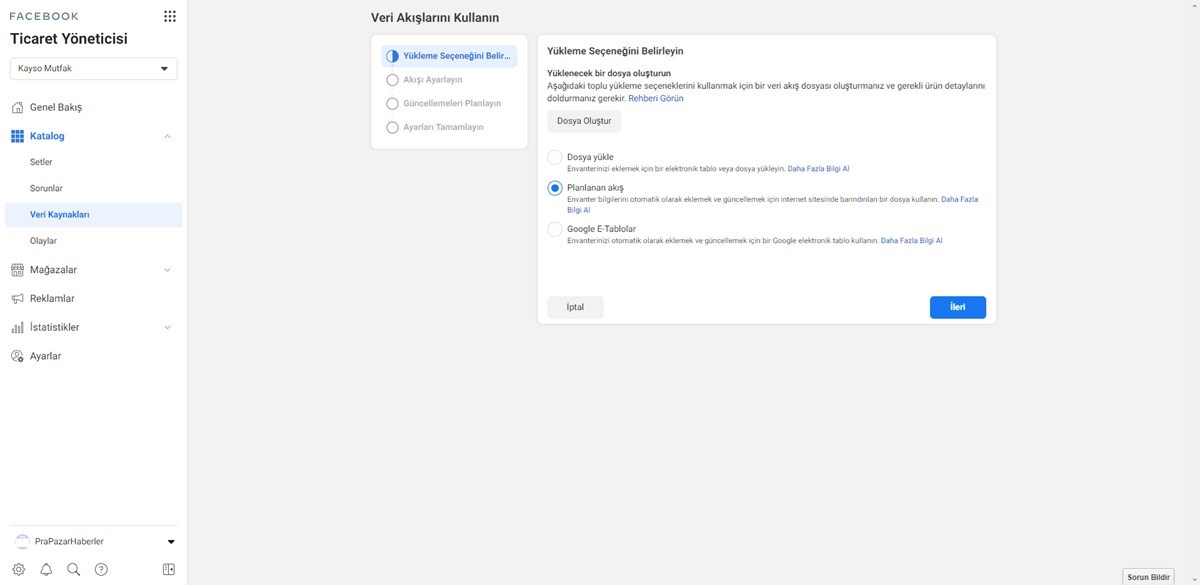Viewport: 1200px width, 585px height.
Task: Open the Facebook apps grid menu
Action: 169,16
